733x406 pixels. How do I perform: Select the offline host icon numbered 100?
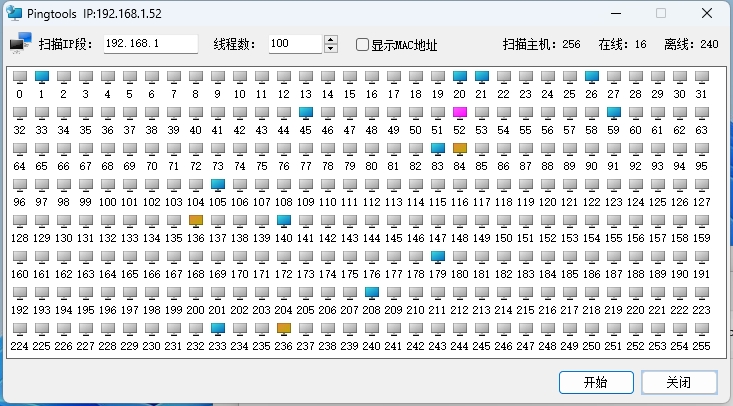pos(108,185)
